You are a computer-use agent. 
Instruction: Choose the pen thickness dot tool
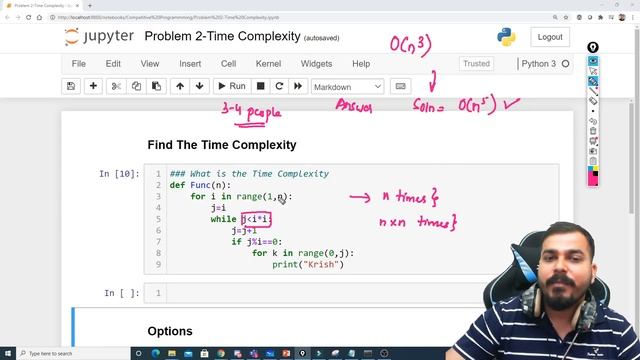[593, 111]
